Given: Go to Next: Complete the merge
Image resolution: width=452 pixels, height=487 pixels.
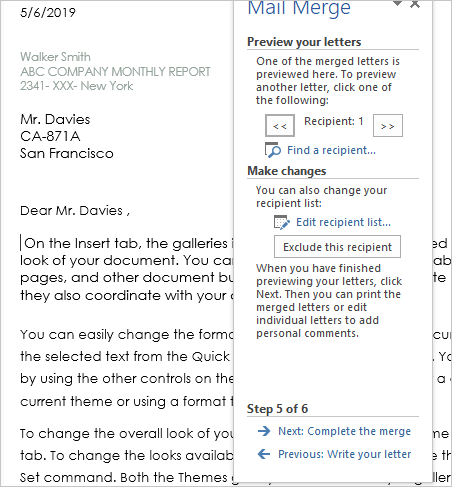Looking at the screenshot, I should (344, 431).
